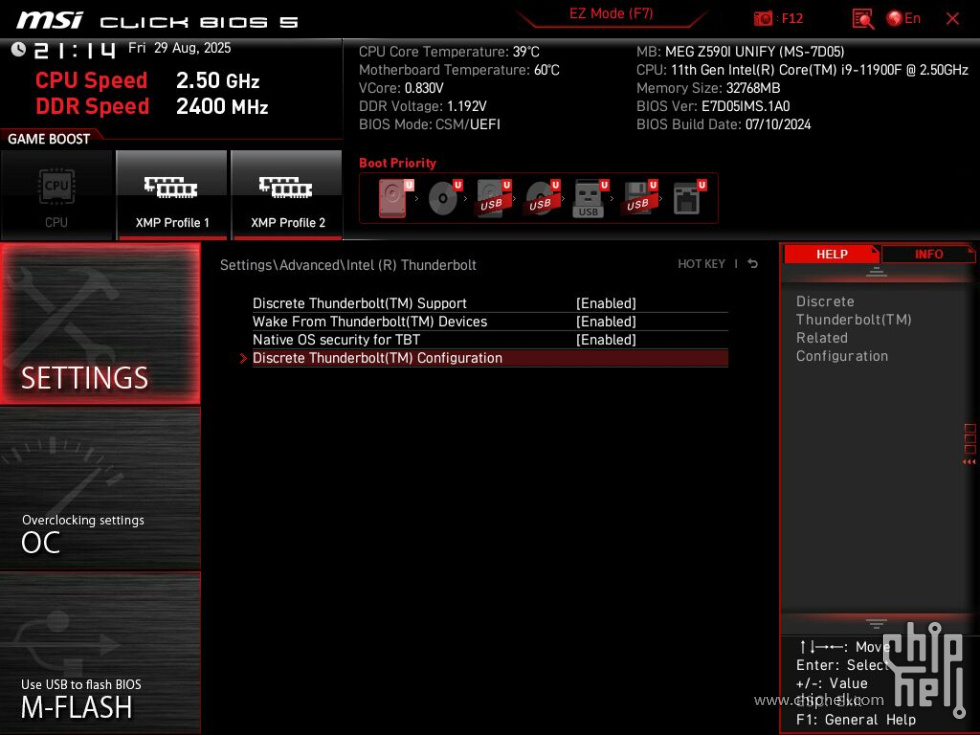Select the USB floppy boot device icon
Screen dimensions: 980x735
click(639, 198)
